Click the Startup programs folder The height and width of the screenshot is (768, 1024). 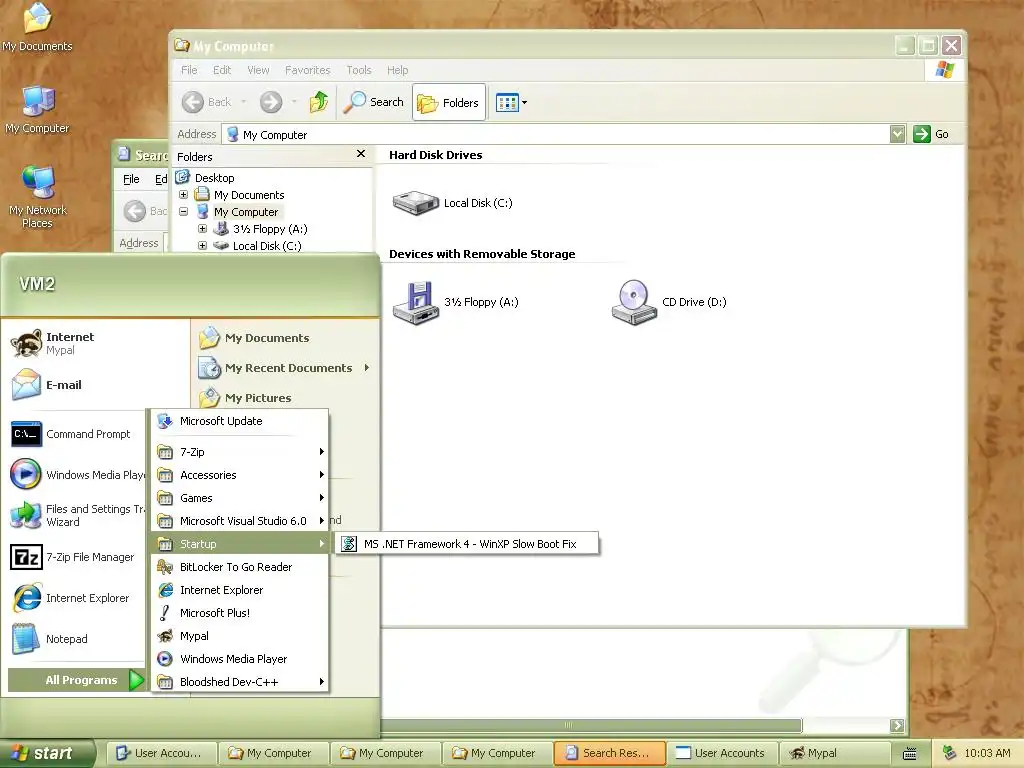pyautogui.click(x=240, y=543)
